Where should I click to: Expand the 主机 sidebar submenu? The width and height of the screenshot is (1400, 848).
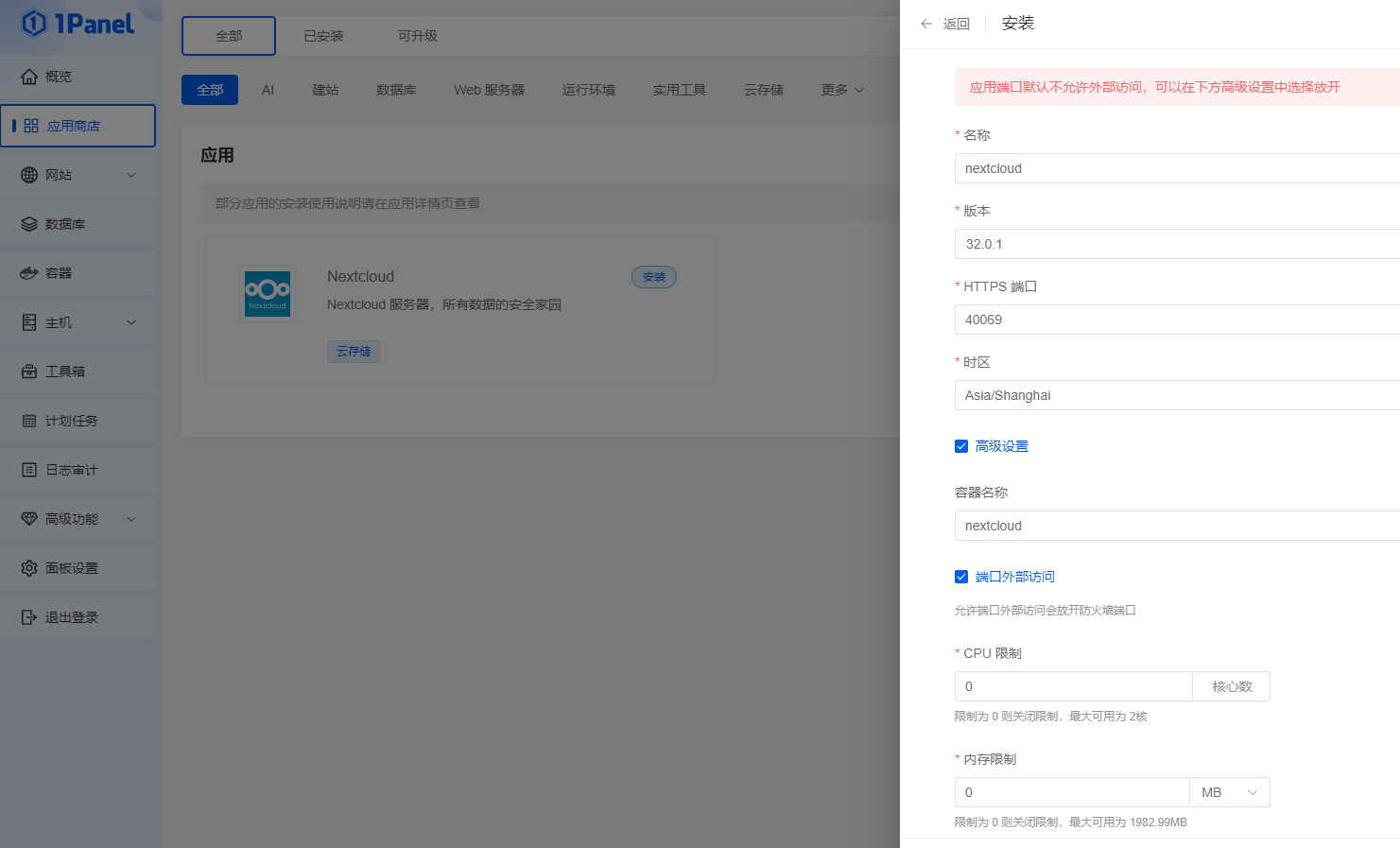[131, 322]
